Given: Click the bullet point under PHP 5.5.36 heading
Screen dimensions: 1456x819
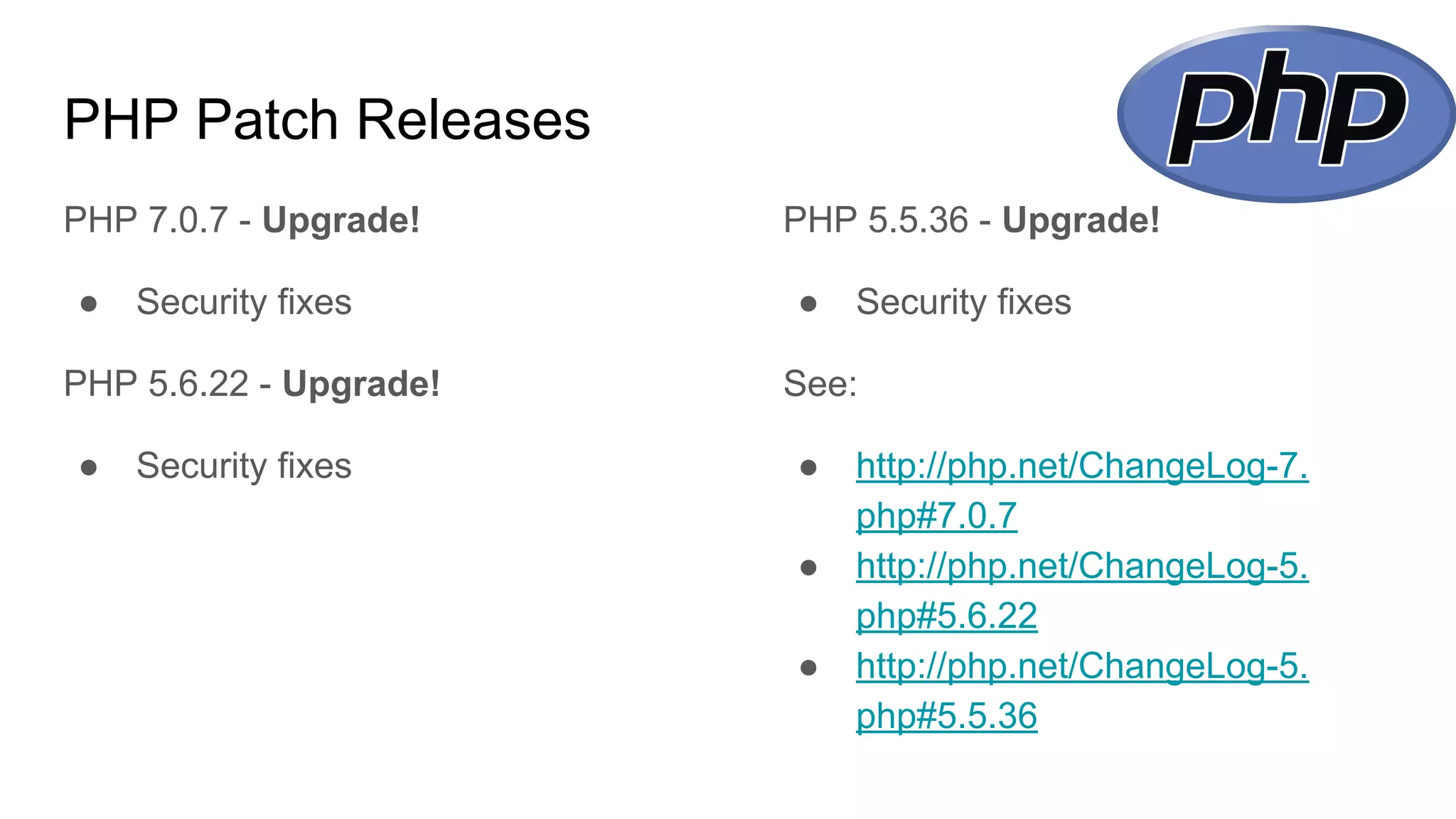Looking at the screenshot, I should click(808, 304).
